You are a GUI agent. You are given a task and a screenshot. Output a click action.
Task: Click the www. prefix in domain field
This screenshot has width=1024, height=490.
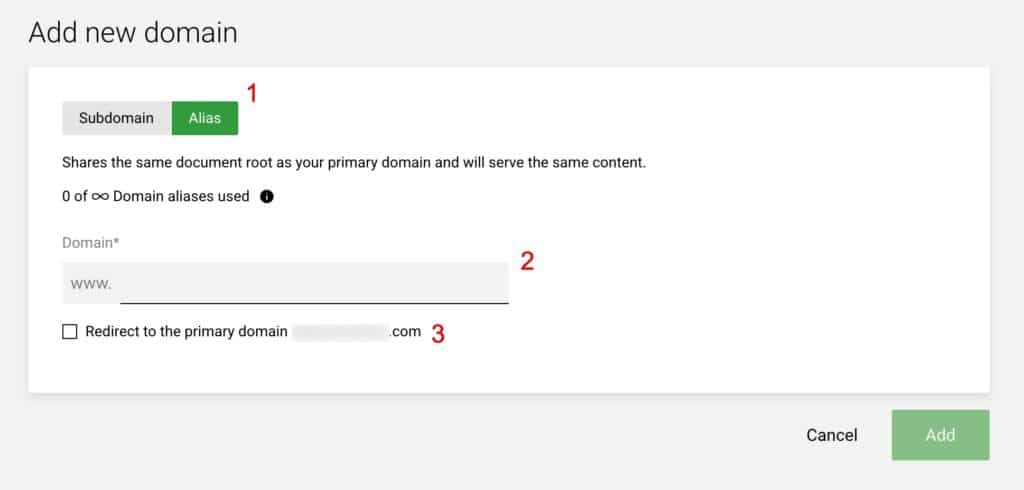point(91,284)
